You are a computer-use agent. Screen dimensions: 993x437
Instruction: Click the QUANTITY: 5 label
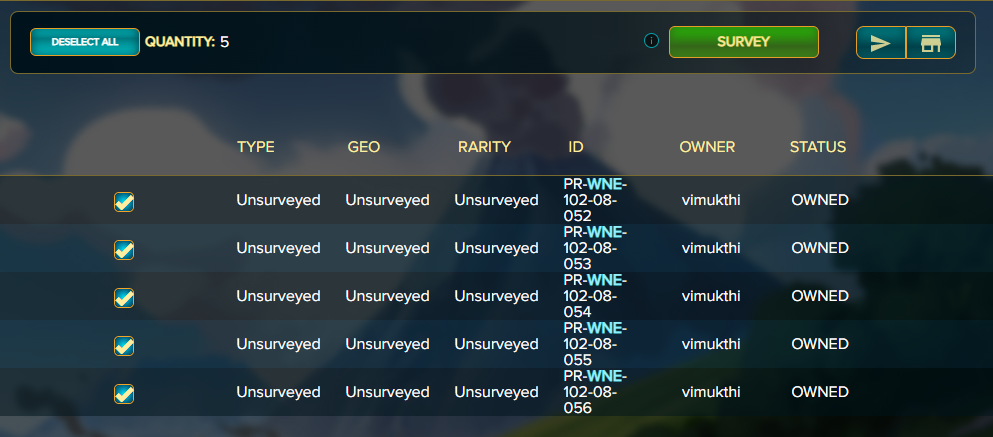(187, 42)
